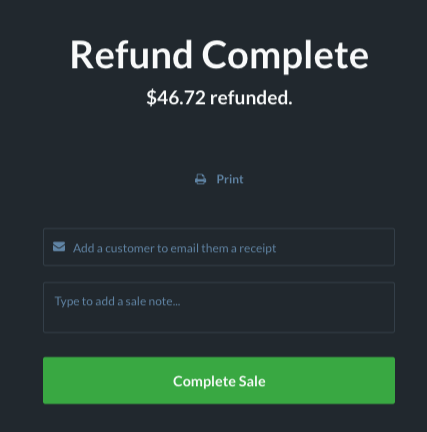Select the Print receipt link text
This screenshot has height=432, width=427.
click(x=230, y=179)
